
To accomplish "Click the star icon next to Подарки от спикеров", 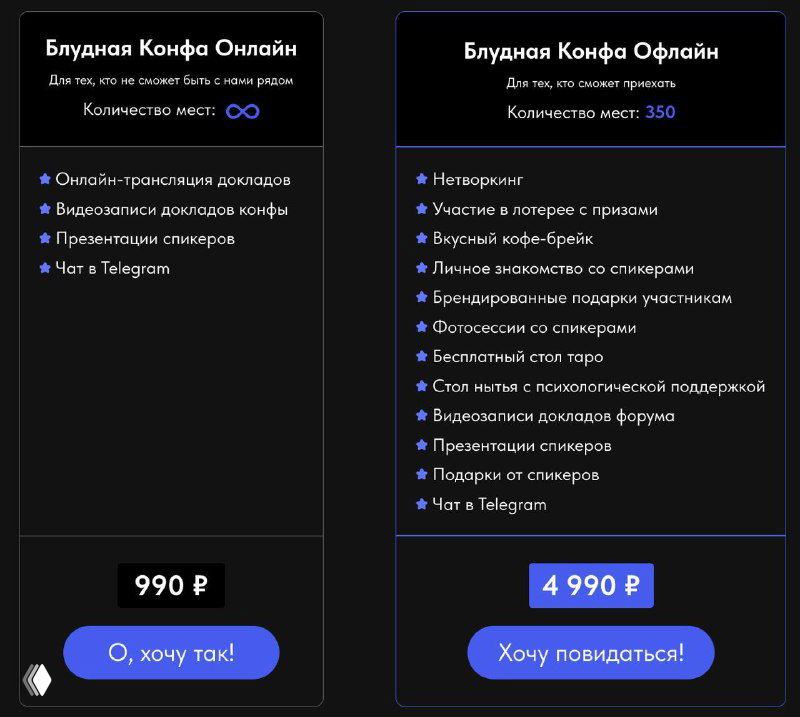I will (x=420, y=475).
